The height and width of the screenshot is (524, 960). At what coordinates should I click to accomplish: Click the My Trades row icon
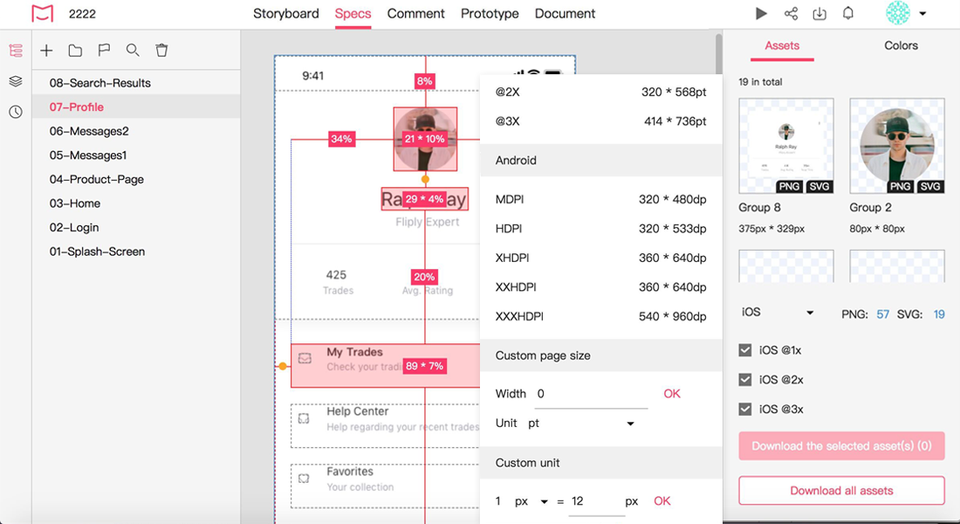304,359
